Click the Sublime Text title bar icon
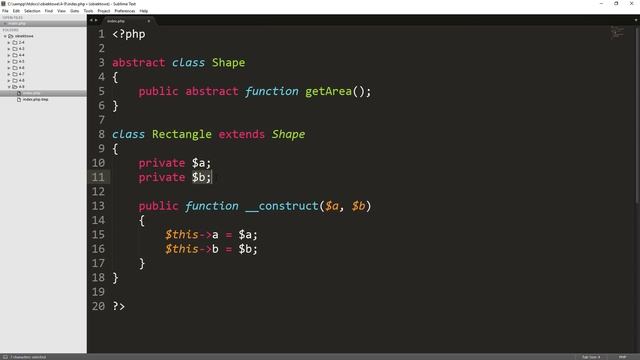This screenshot has width=640, height=360. (3, 4)
